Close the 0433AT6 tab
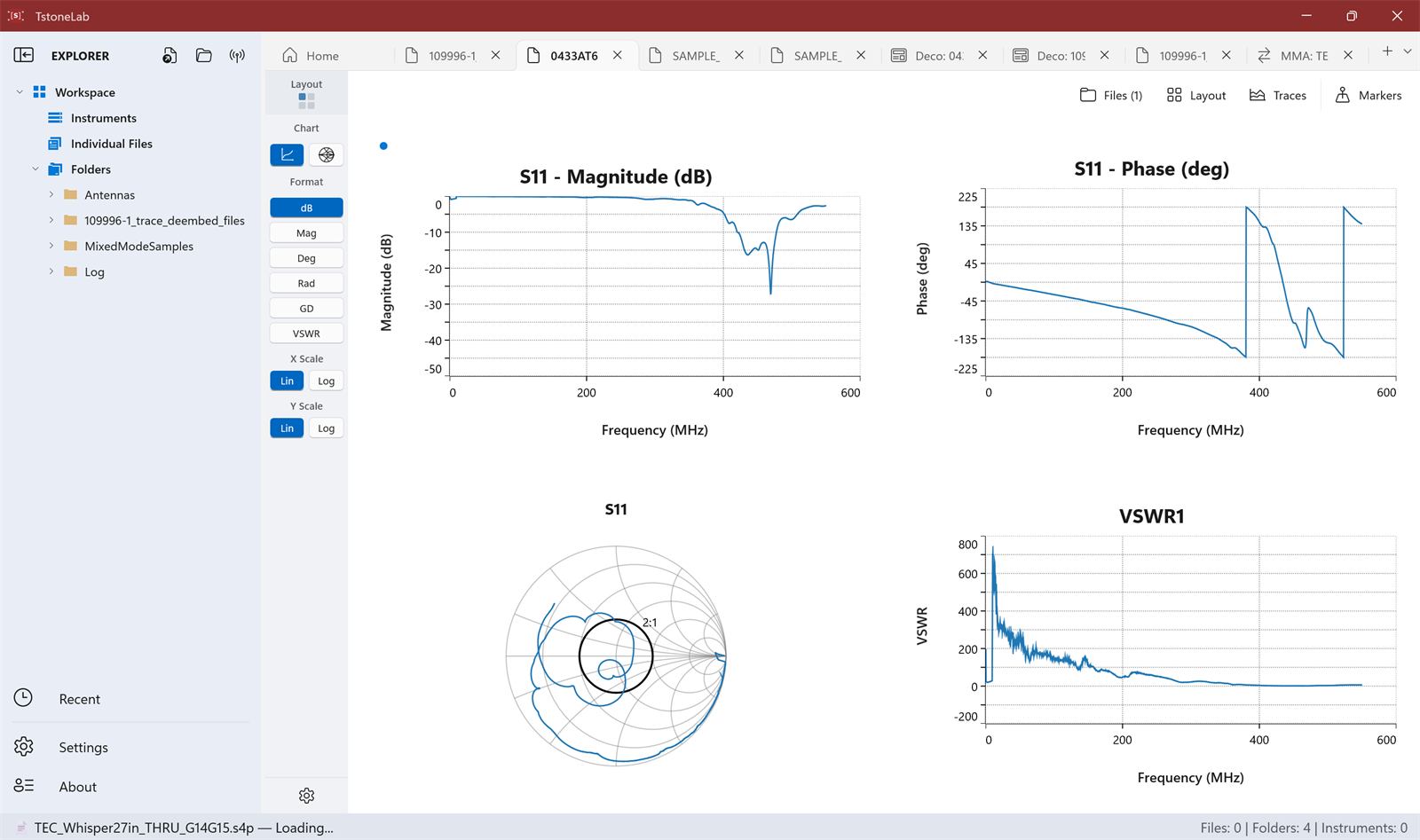Viewport: 1420px width, 840px height. 618,55
